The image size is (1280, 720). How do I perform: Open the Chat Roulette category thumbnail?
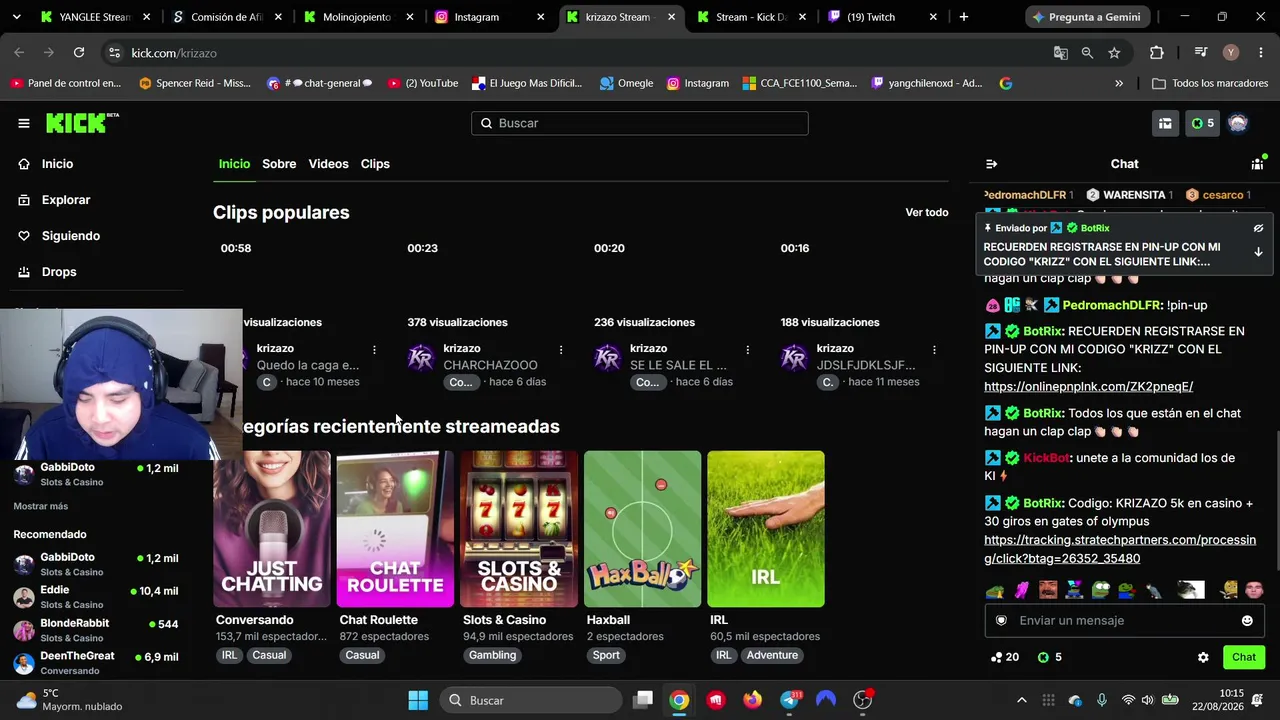point(395,529)
